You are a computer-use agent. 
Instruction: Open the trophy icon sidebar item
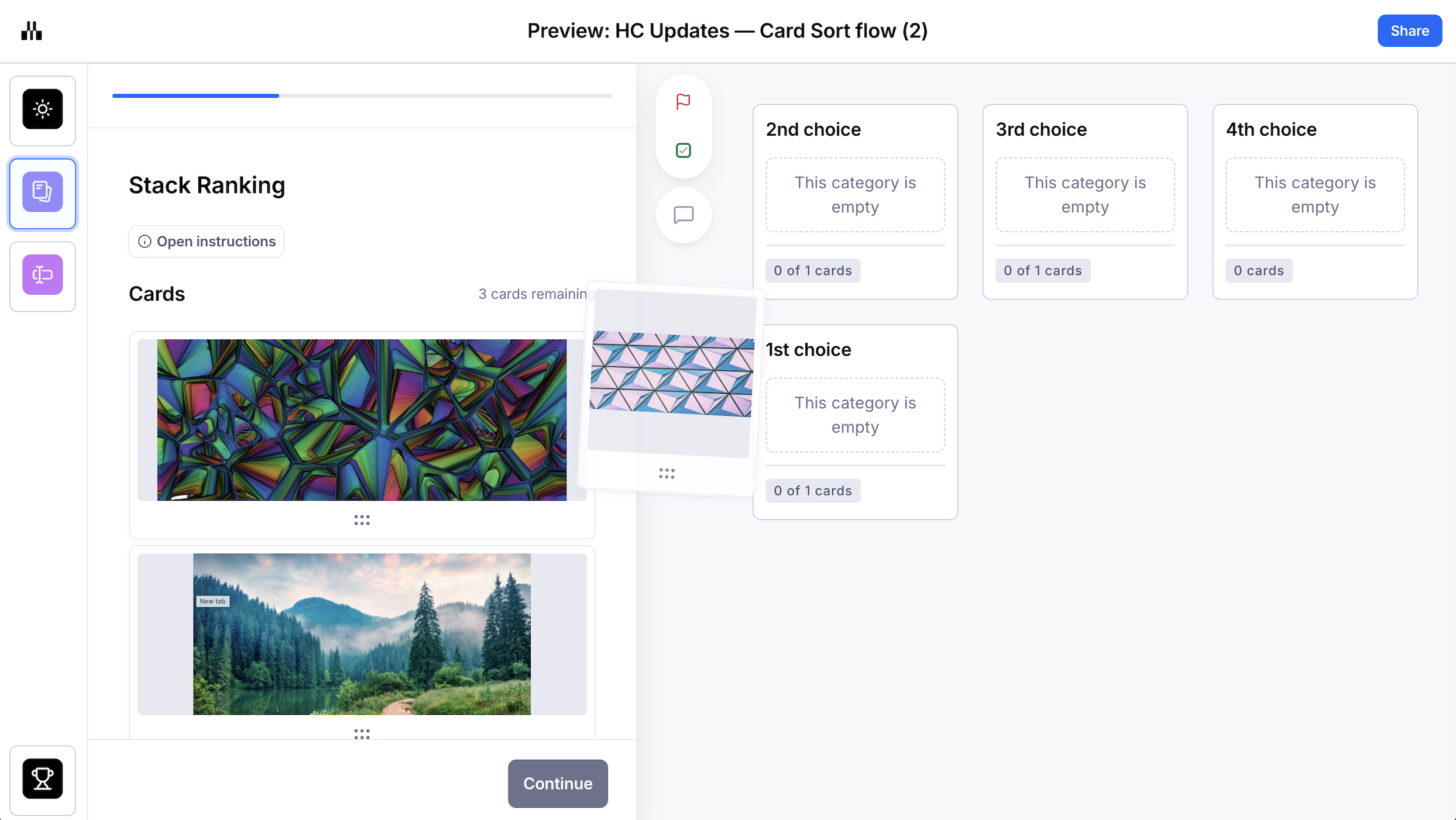(43, 778)
